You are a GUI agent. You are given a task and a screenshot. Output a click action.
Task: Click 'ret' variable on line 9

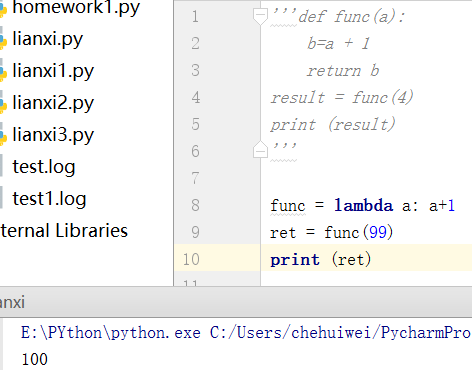pyautogui.click(x=283, y=233)
